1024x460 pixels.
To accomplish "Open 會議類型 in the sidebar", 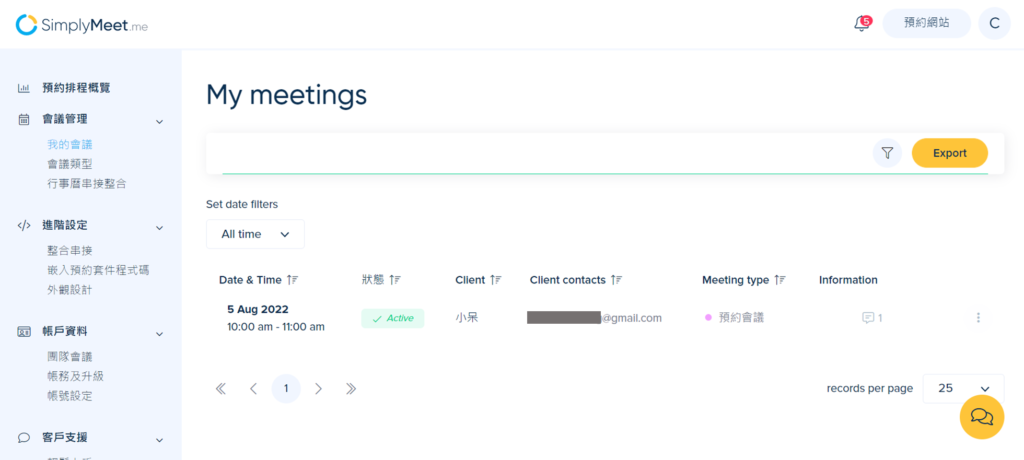I will point(69,164).
